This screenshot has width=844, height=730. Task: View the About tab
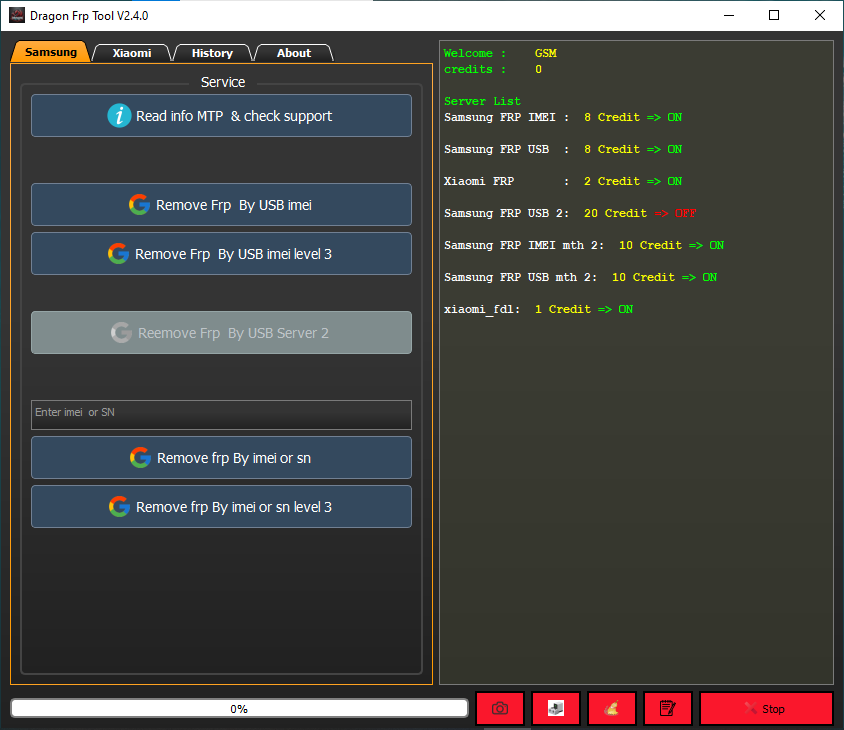293,53
